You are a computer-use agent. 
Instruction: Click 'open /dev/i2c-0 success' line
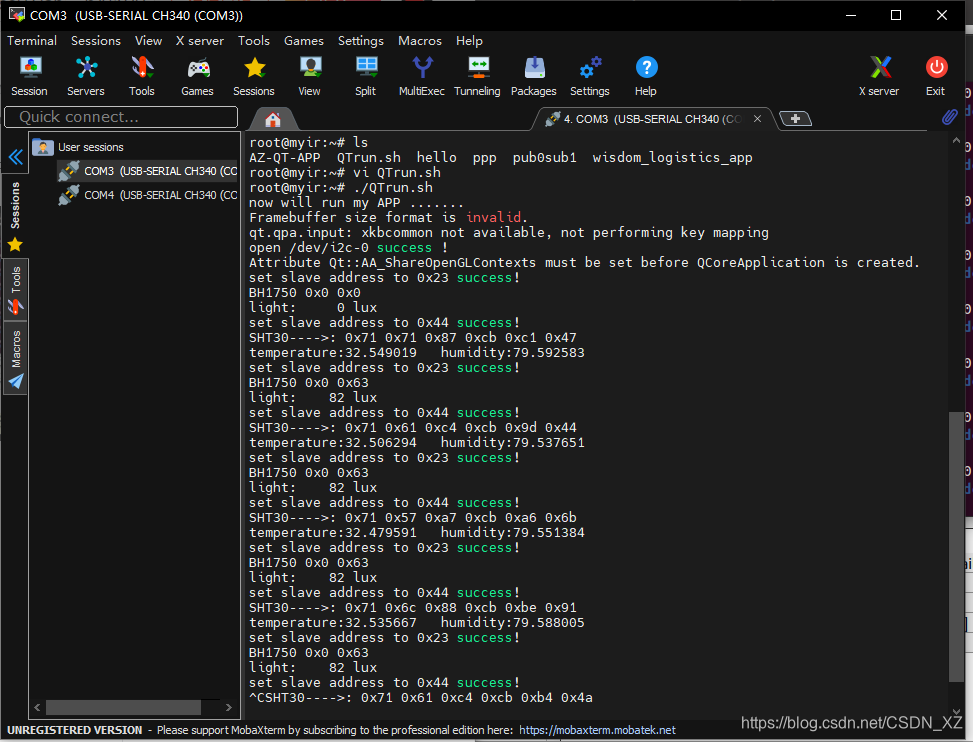click(x=348, y=248)
